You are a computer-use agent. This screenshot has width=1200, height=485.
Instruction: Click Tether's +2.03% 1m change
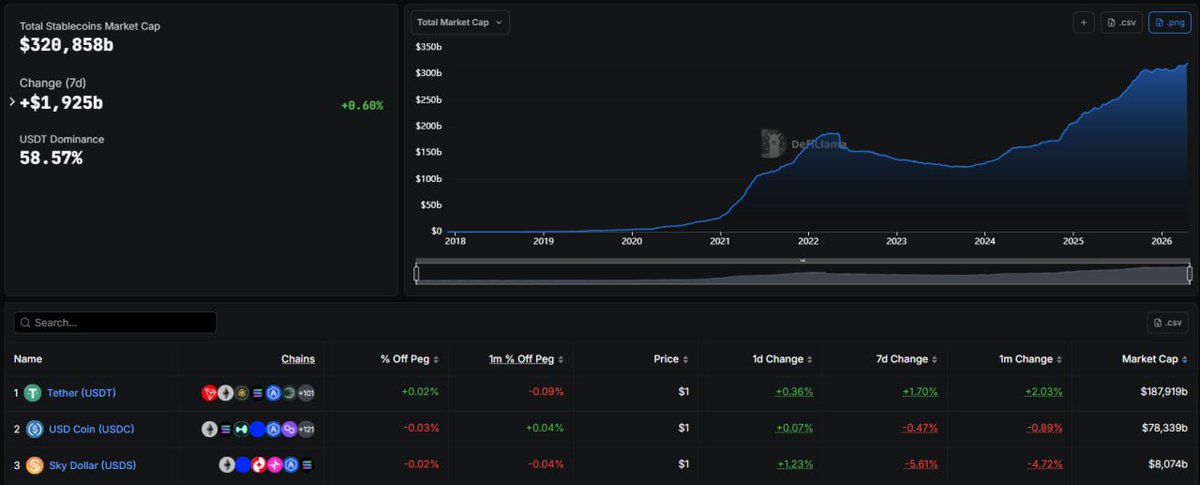tap(1044, 392)
